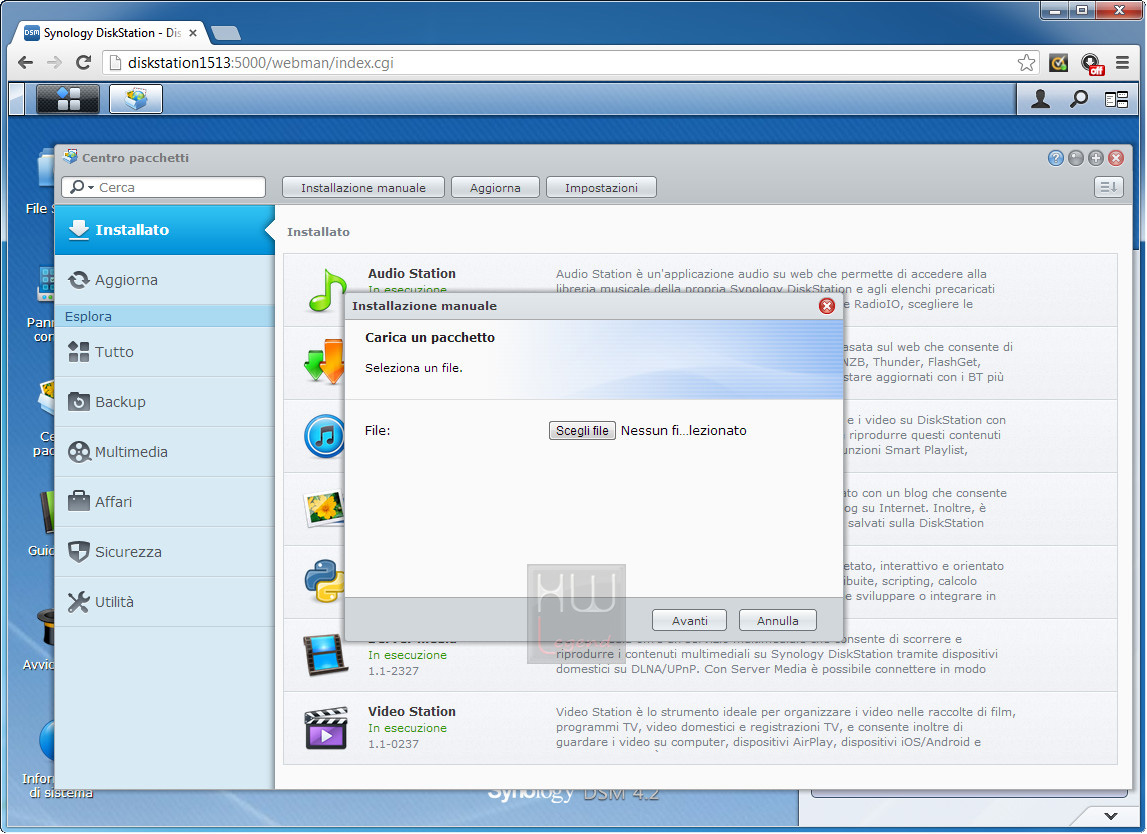1147x834 pixels.
Task: Click the Audio Station package icon
Action: point(326,290)
